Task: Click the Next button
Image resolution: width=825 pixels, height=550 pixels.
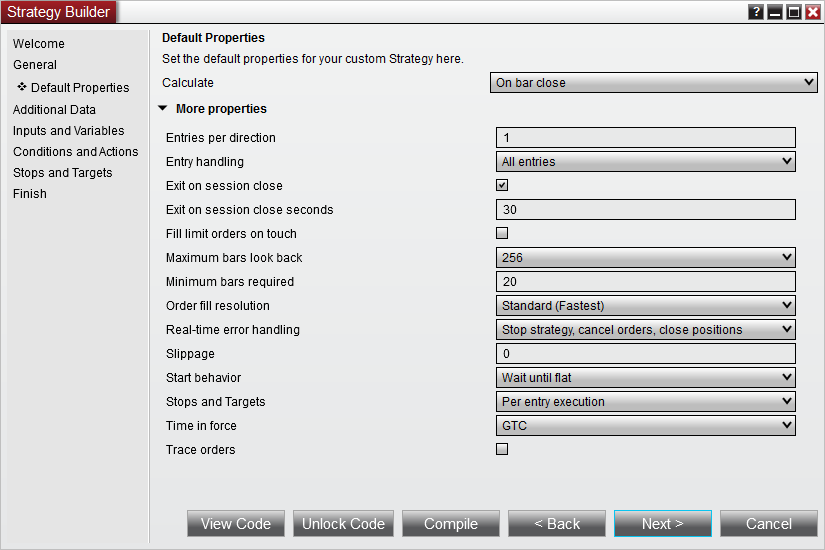Action: pyautogui.click(x=663, y=524)
